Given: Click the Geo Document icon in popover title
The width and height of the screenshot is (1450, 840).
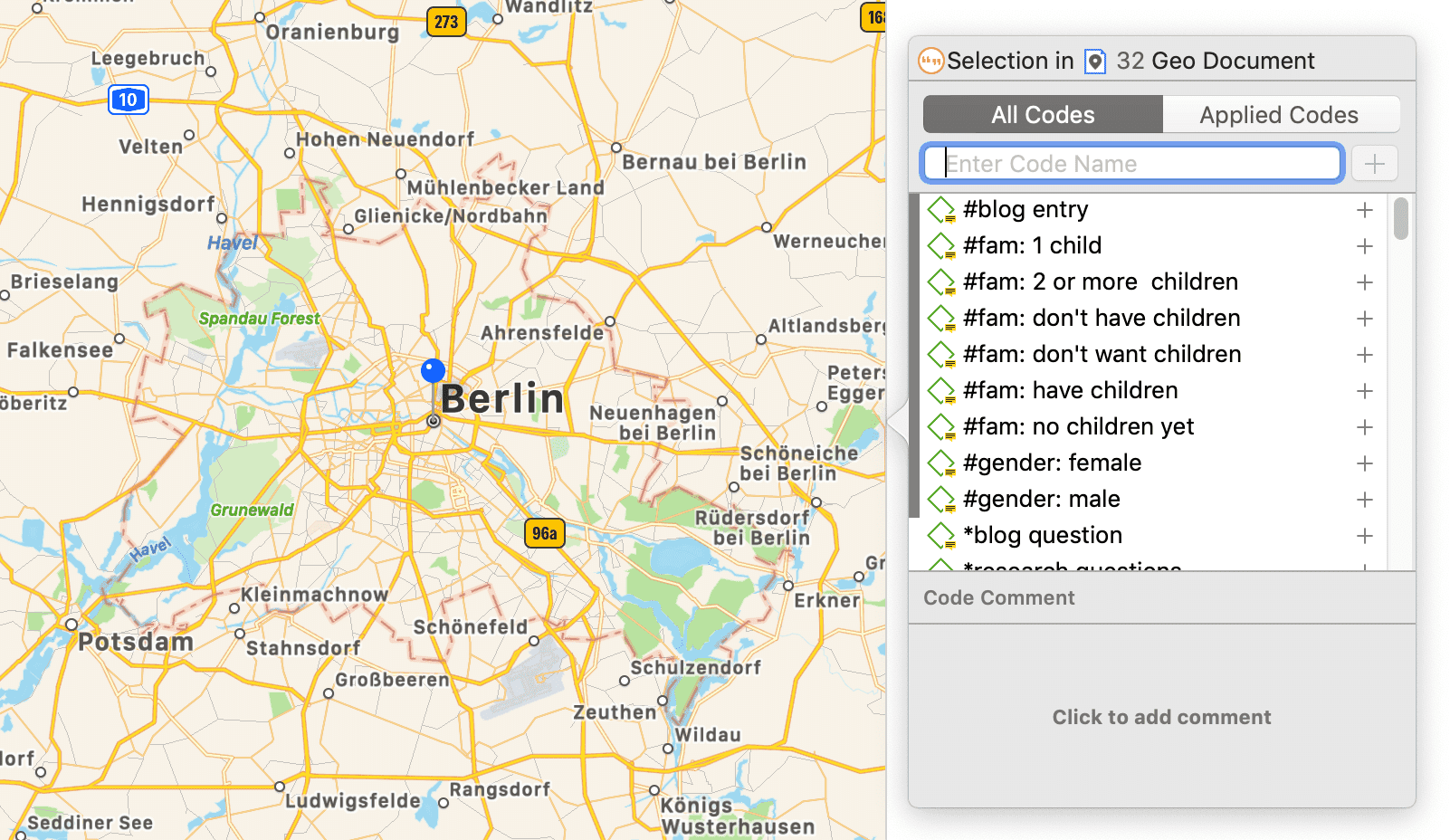Looking at the screenshot, I should (1095, 62).
